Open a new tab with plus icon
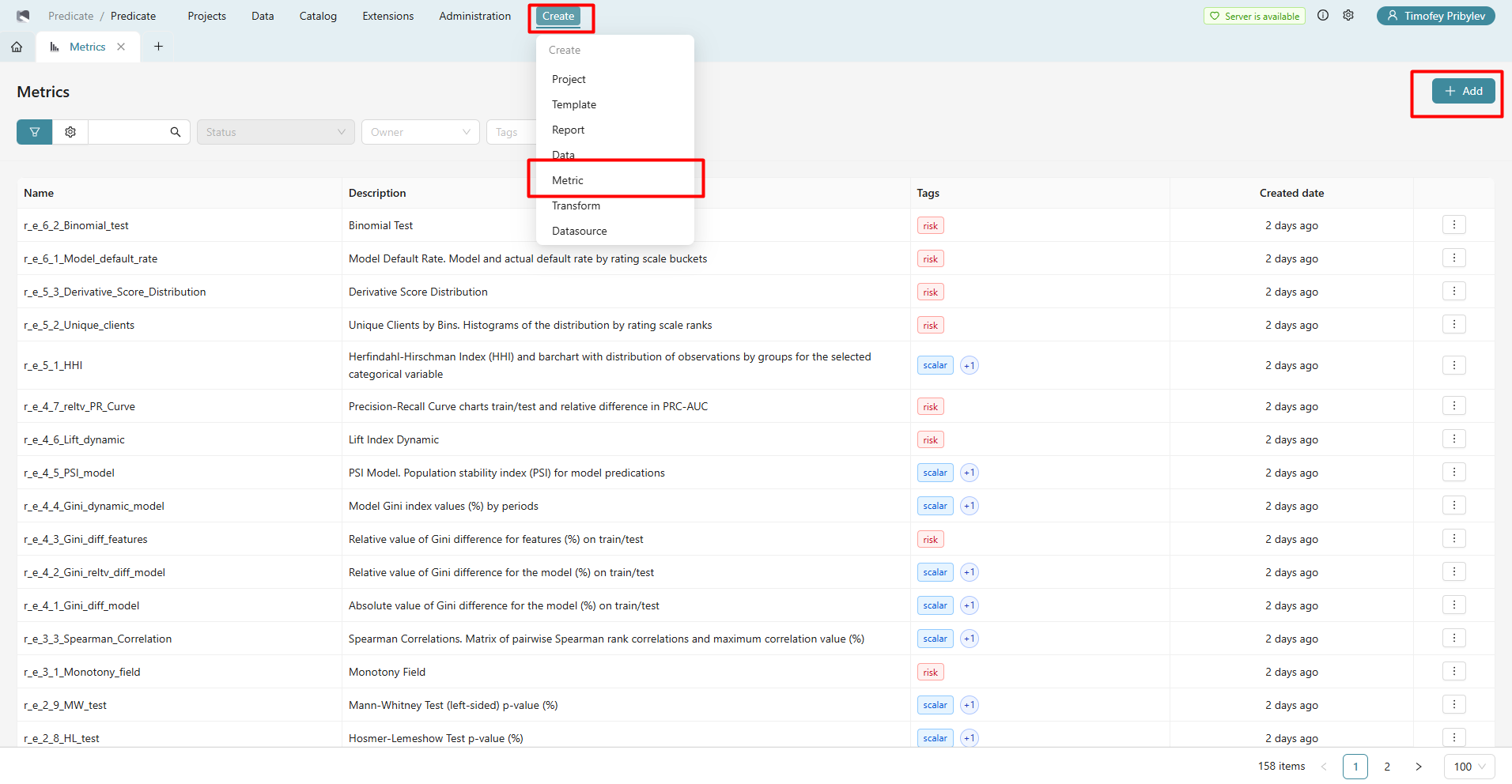 coord(158,47)
